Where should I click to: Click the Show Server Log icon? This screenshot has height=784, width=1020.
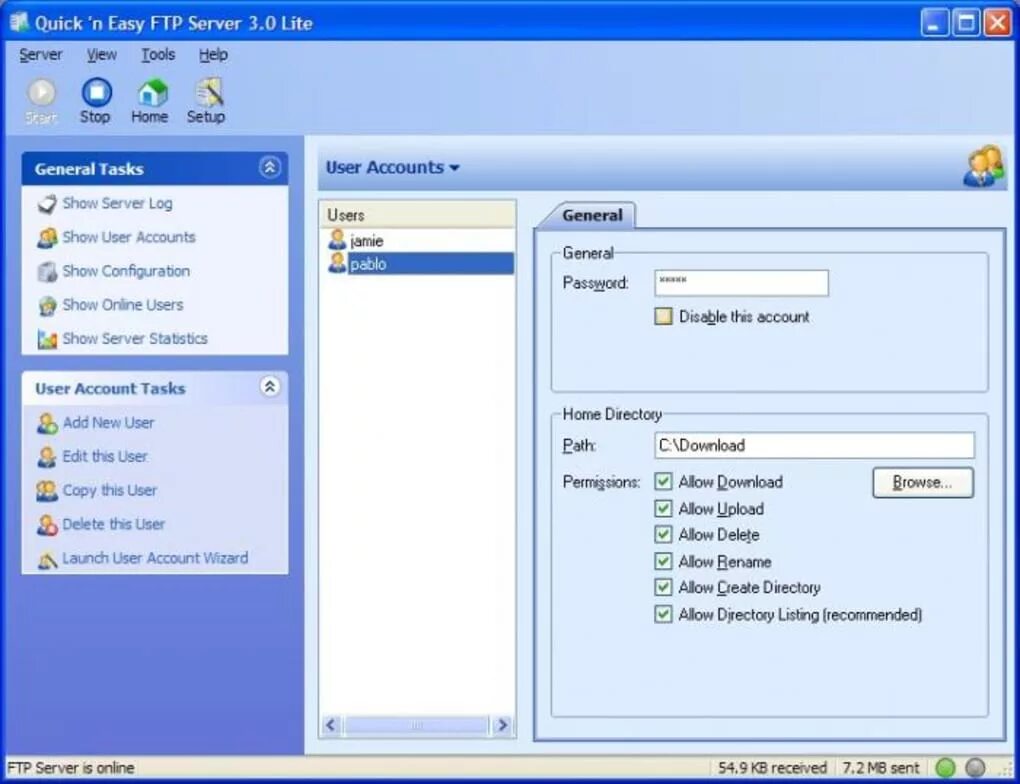click(47, 204)
